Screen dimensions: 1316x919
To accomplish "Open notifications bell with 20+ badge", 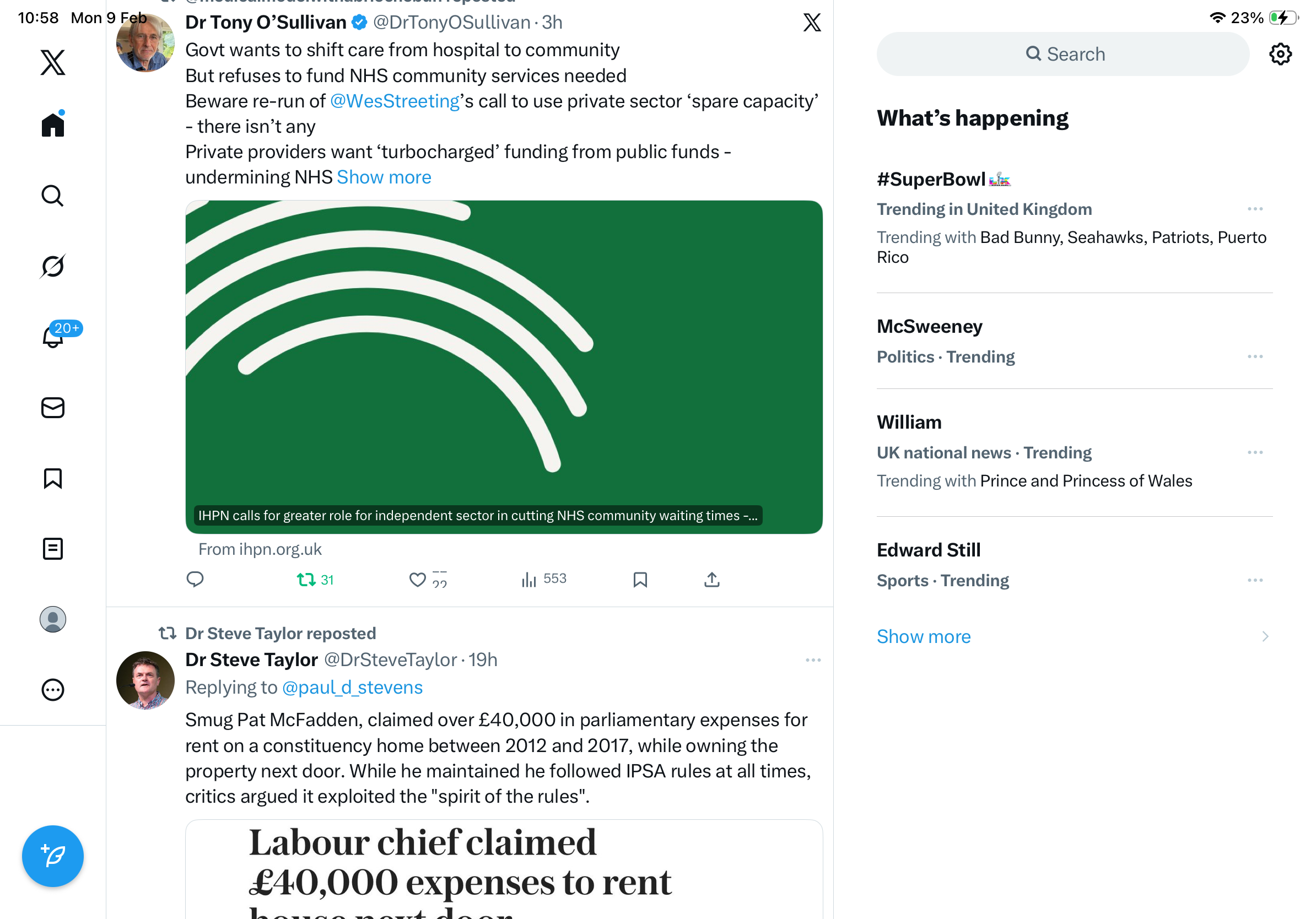I will [x=53, y=337].
